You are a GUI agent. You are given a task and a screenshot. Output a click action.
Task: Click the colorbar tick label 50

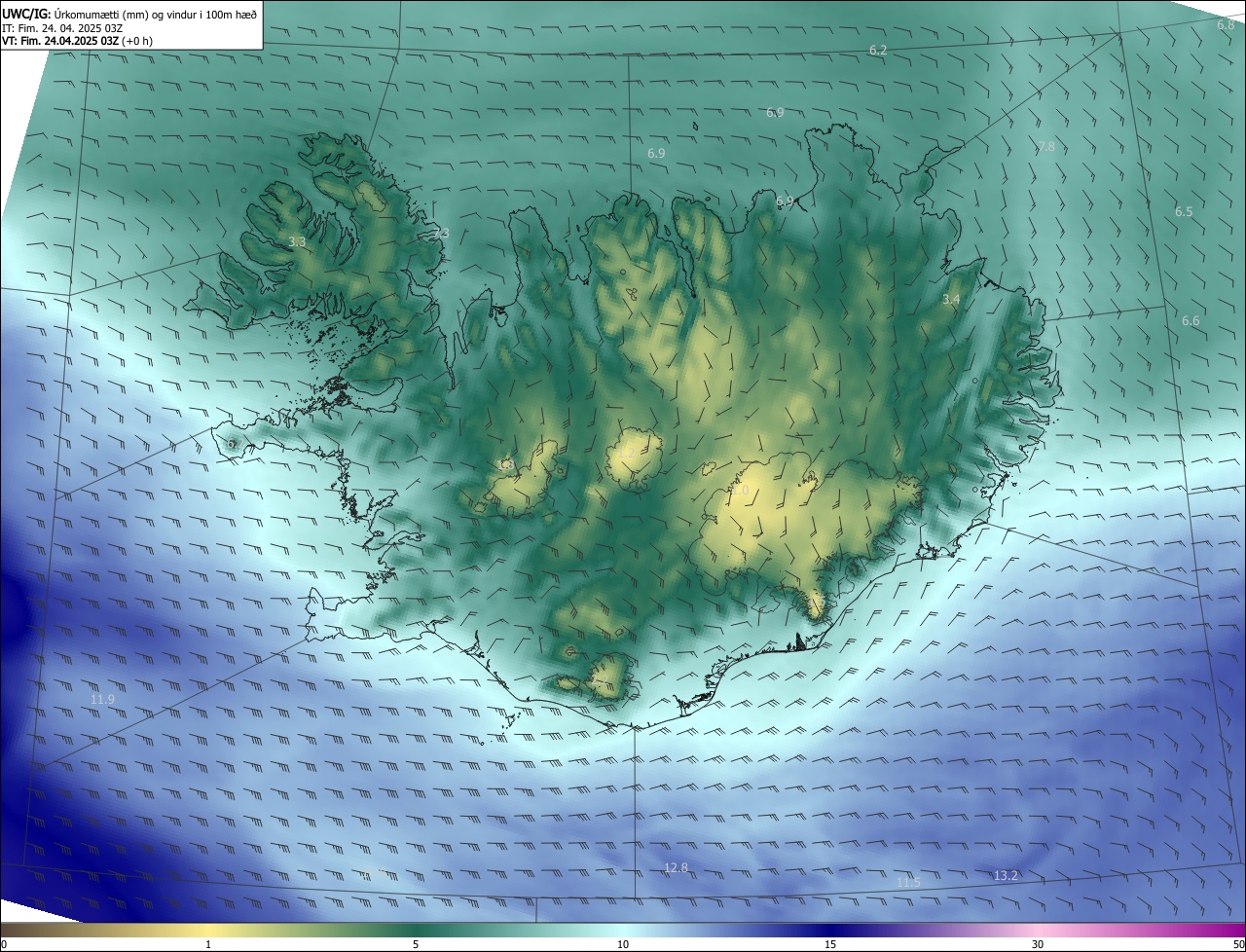tap(1238, 944)
